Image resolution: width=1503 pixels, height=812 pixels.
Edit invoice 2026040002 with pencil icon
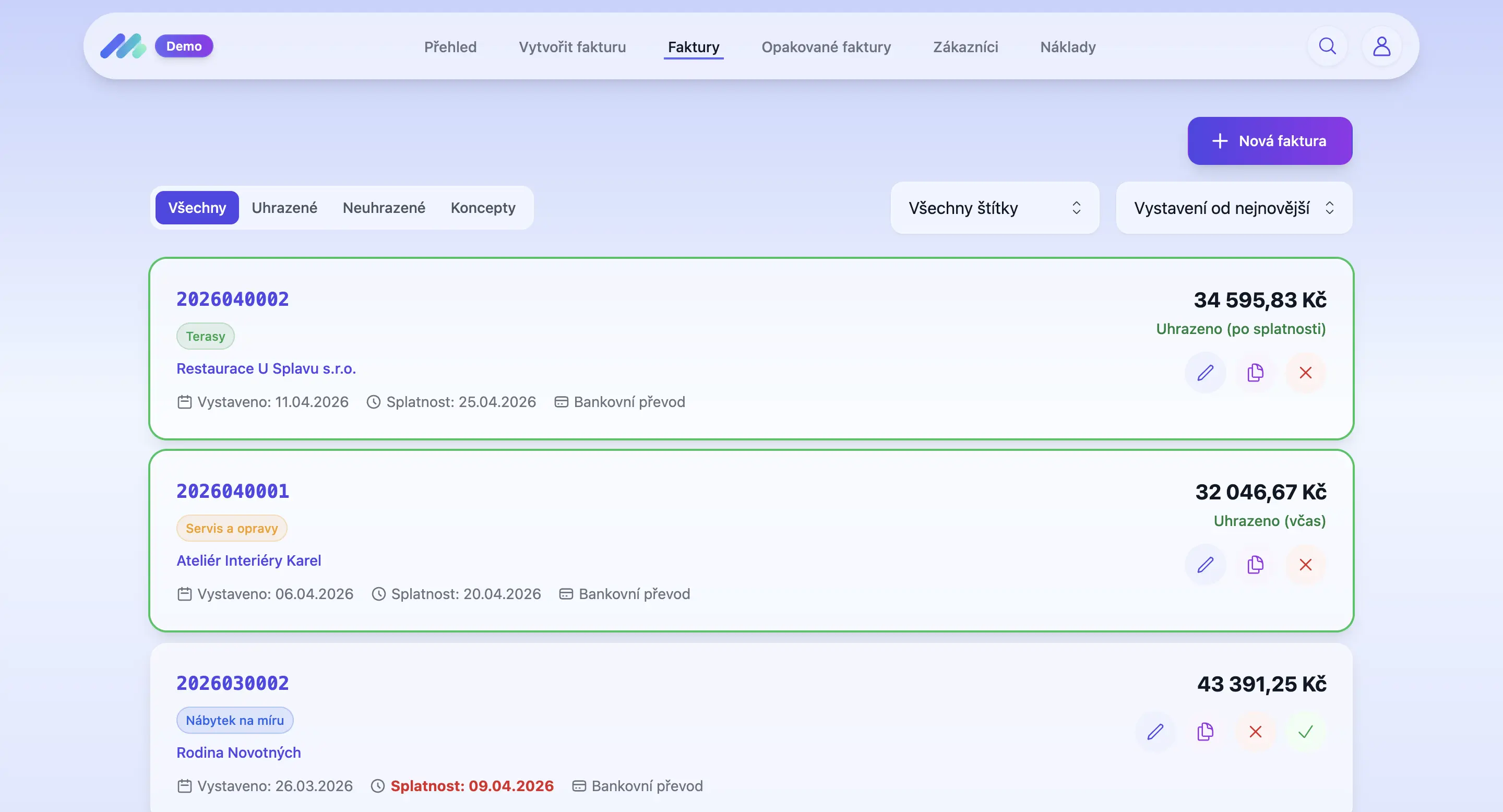click(1205, 373)
